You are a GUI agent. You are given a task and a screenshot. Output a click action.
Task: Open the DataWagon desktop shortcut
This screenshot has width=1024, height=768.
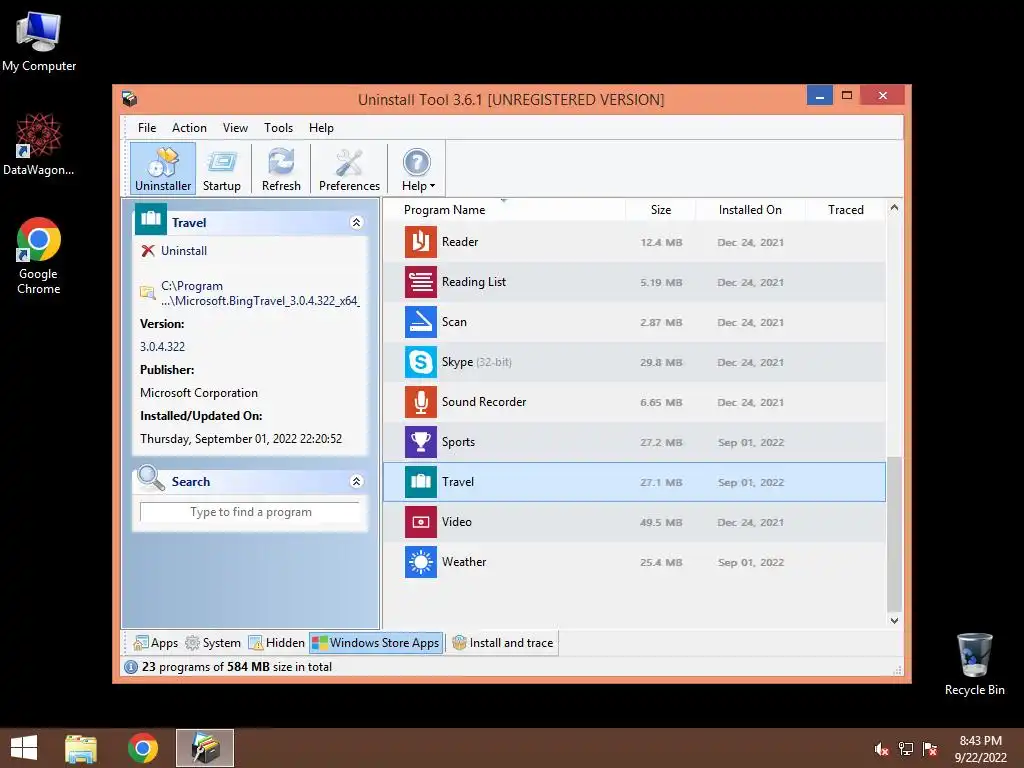tap(39, 145)
